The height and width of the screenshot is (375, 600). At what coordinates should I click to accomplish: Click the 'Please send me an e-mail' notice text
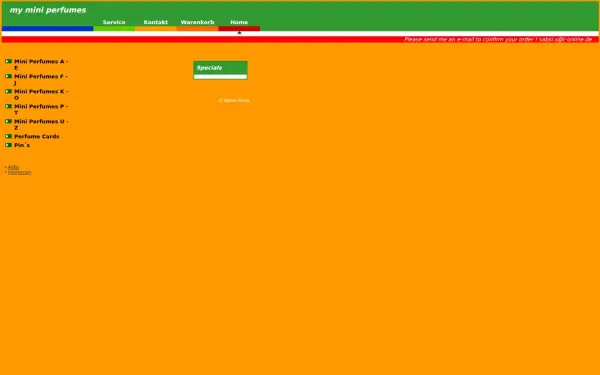point(498,39)
